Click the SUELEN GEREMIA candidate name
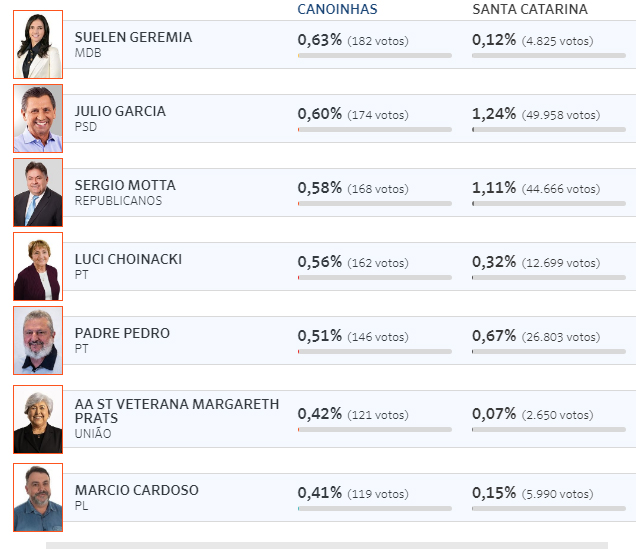636x549 pixels. 133,37
